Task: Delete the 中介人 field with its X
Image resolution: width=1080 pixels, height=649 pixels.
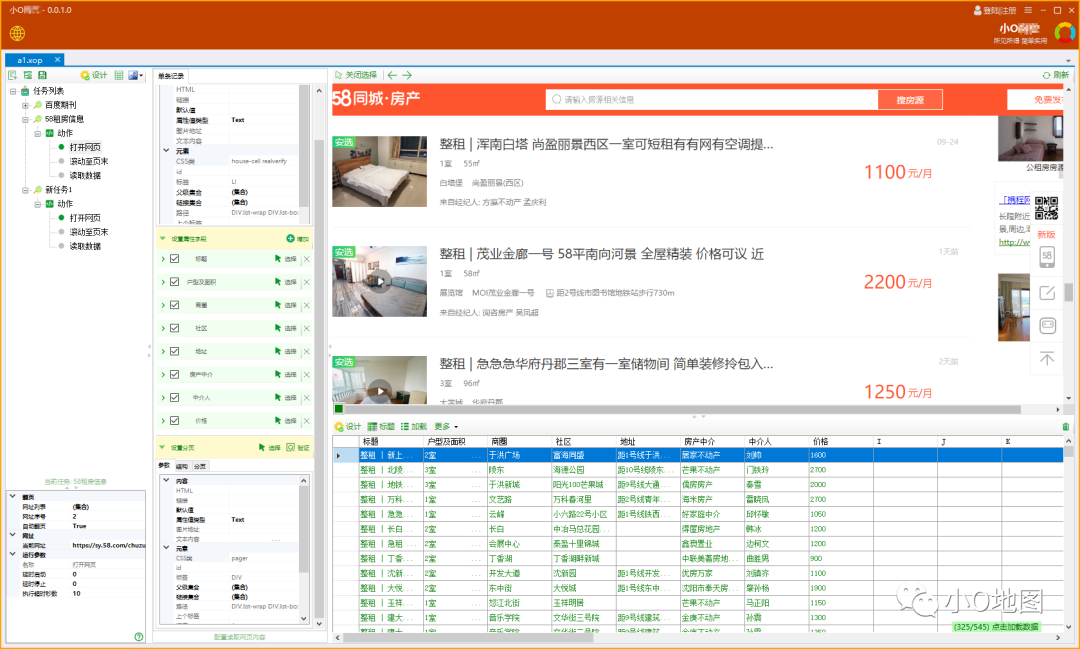Action: [x=307, y=398]
